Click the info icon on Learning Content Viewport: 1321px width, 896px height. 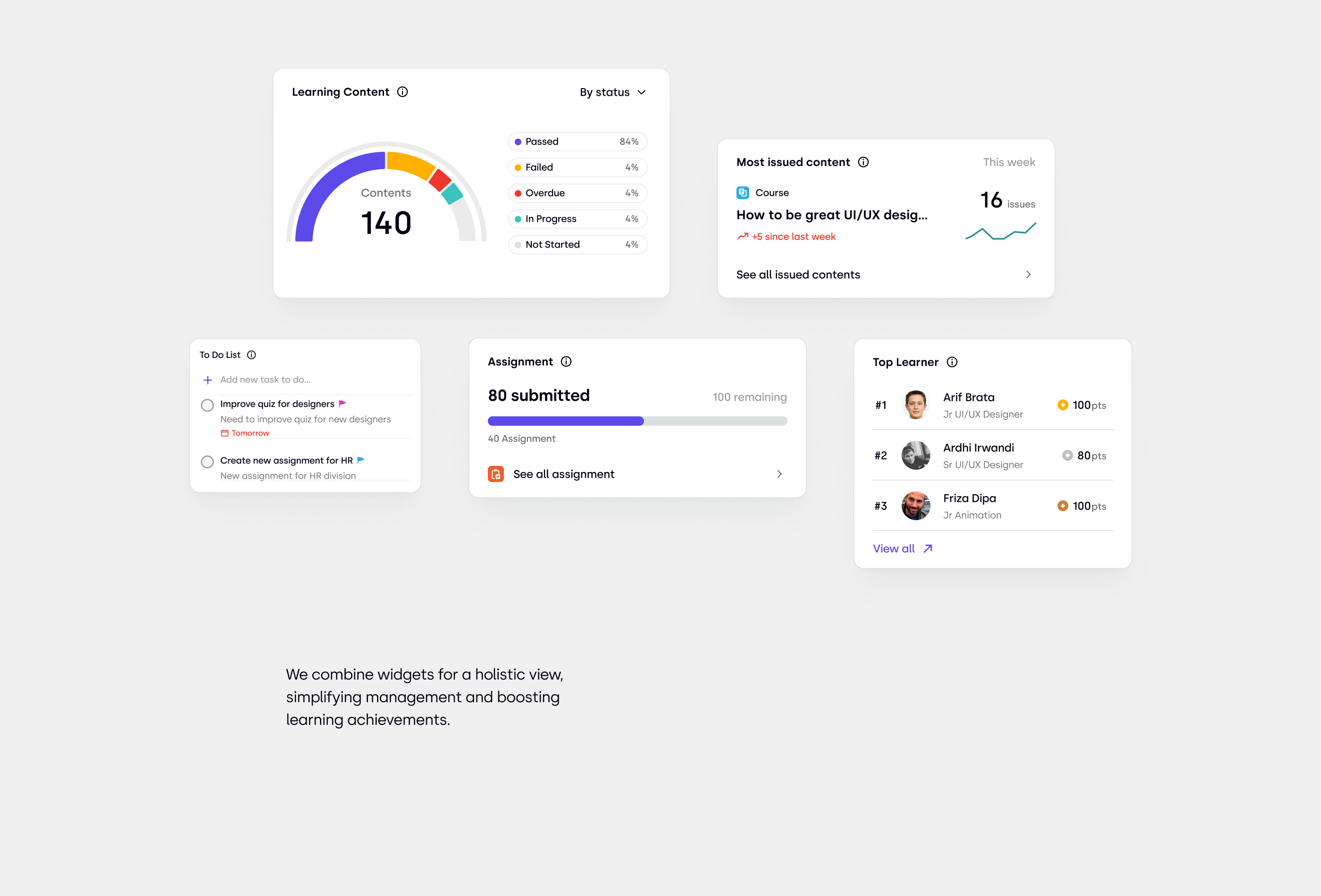[x=403, y=92]
